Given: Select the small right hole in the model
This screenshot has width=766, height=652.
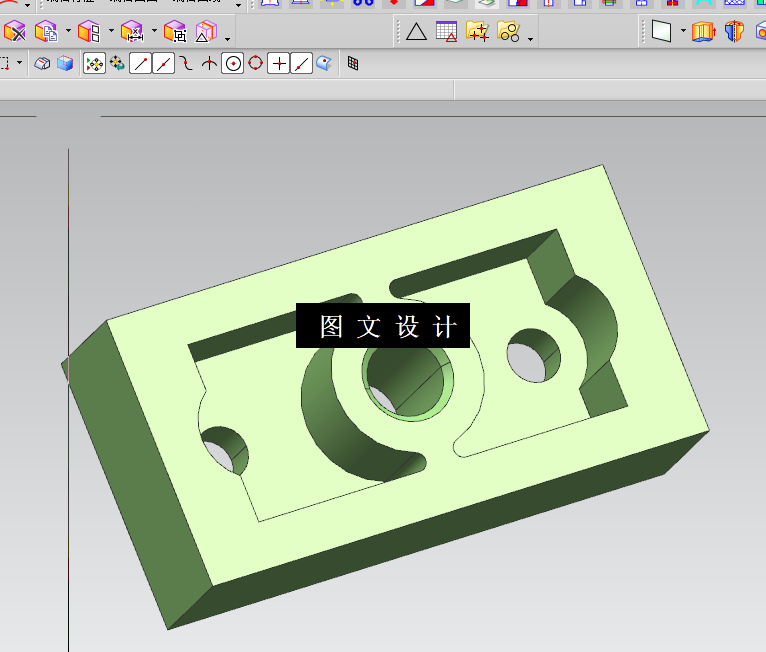Looking at the screenshot, I should click(533, 356).
